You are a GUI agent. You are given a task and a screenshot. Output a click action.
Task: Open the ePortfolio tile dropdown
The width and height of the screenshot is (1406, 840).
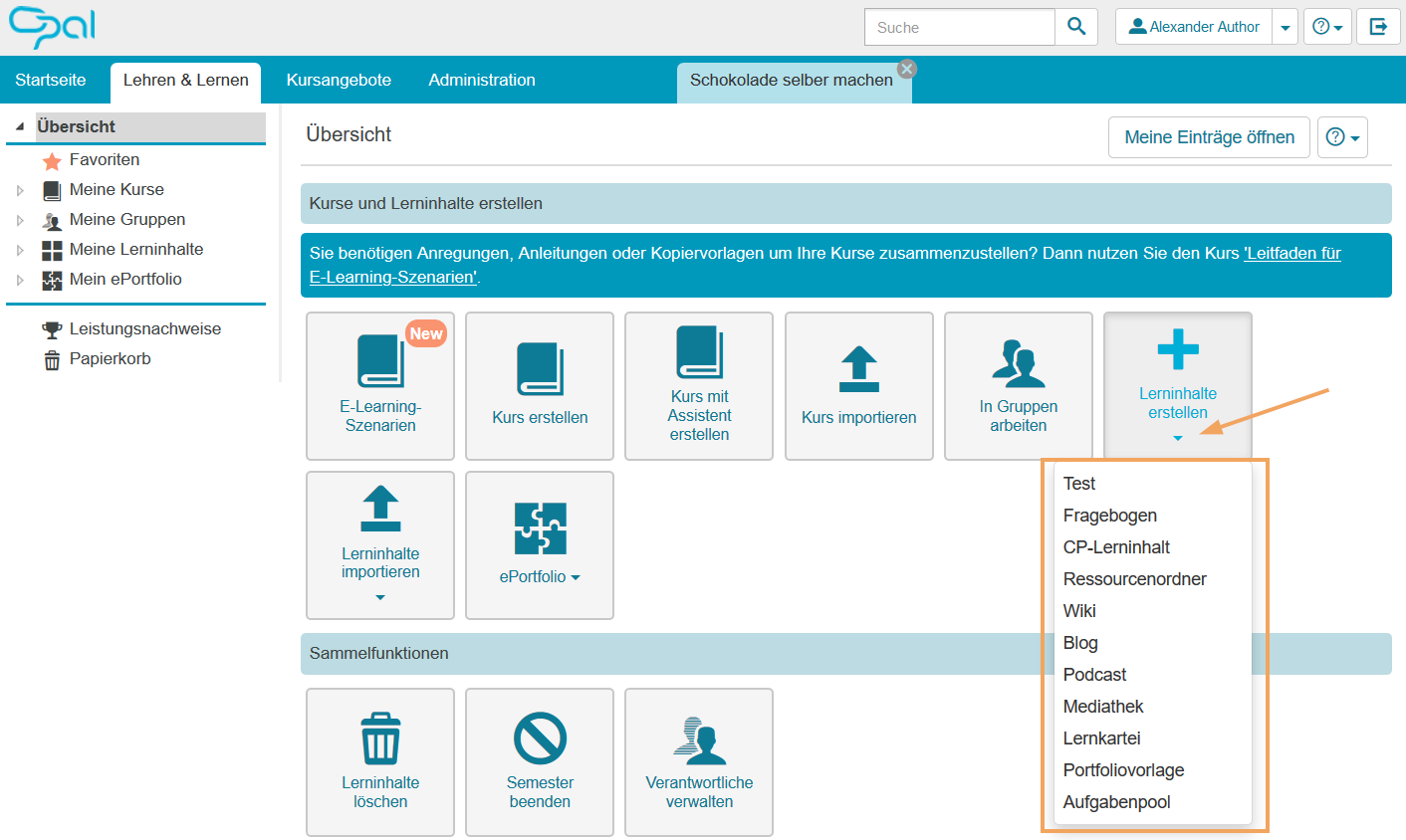click(x=540, y=545)
